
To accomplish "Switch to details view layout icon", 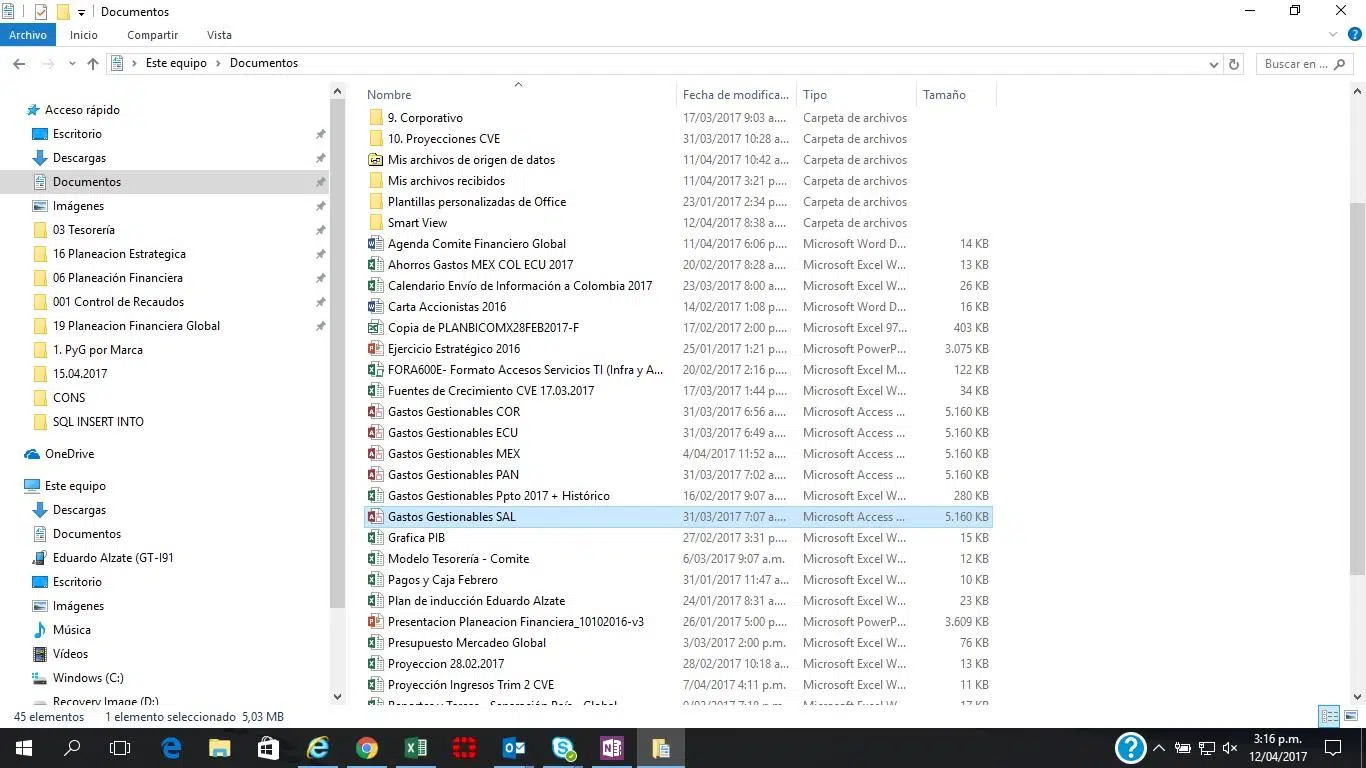I will tap(1329, 716).
